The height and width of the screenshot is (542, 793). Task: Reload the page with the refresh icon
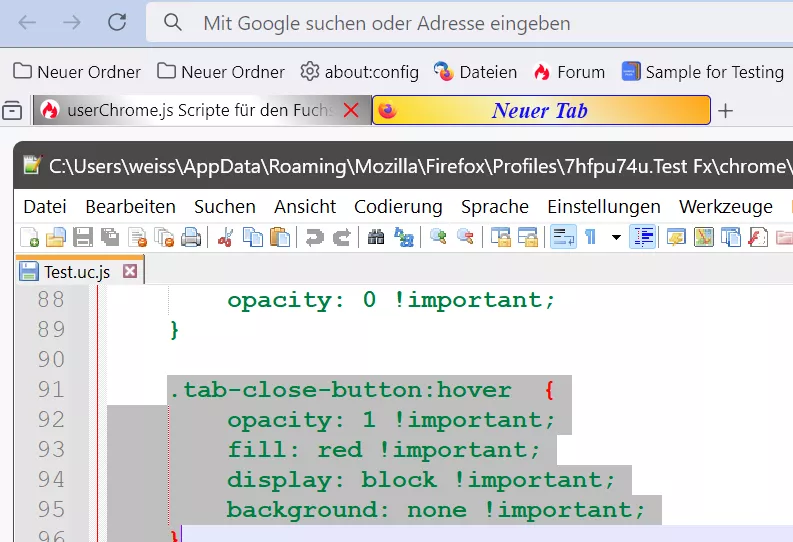point(117,22)
